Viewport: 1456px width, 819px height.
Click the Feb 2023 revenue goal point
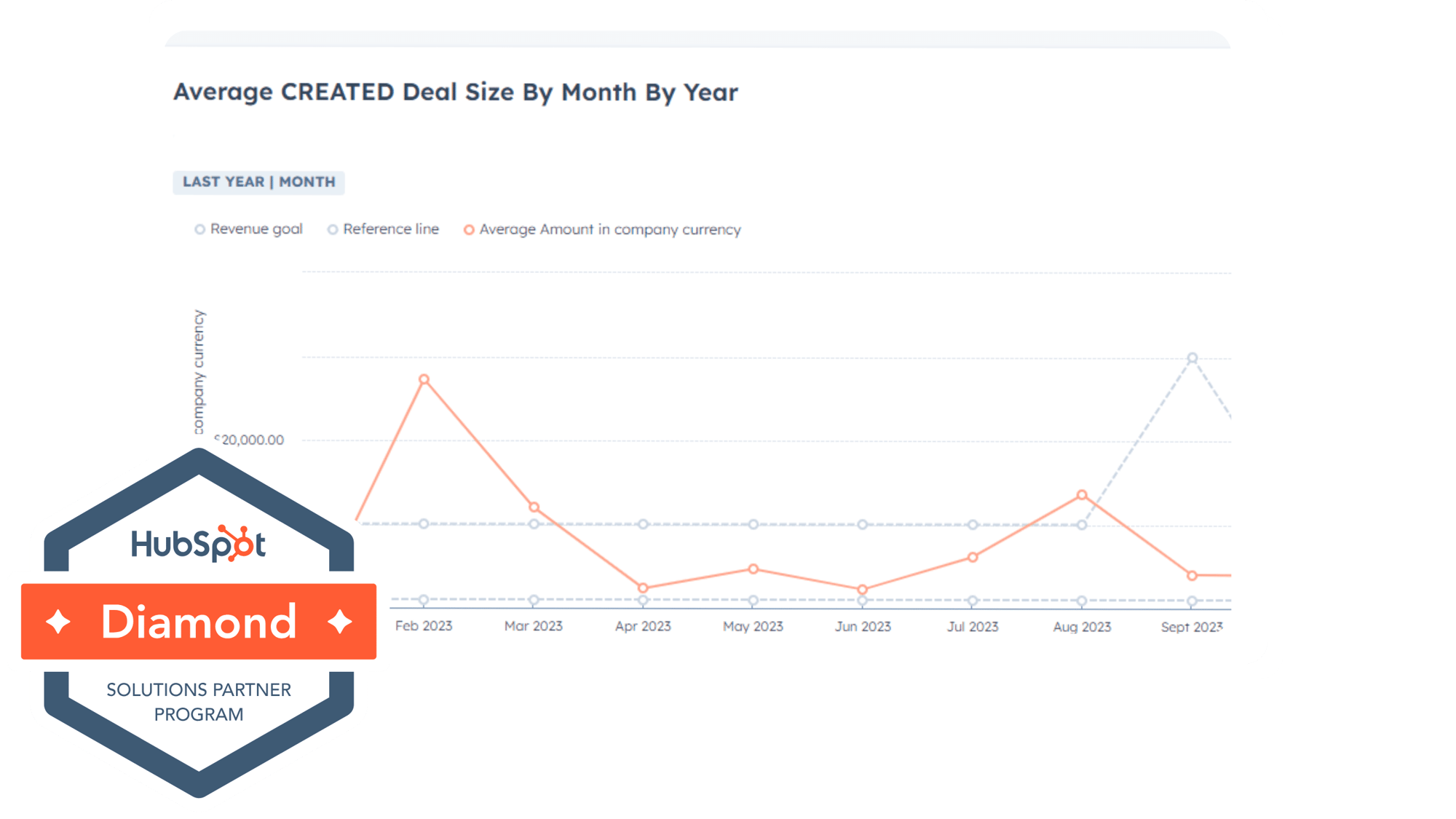[424, 523]
